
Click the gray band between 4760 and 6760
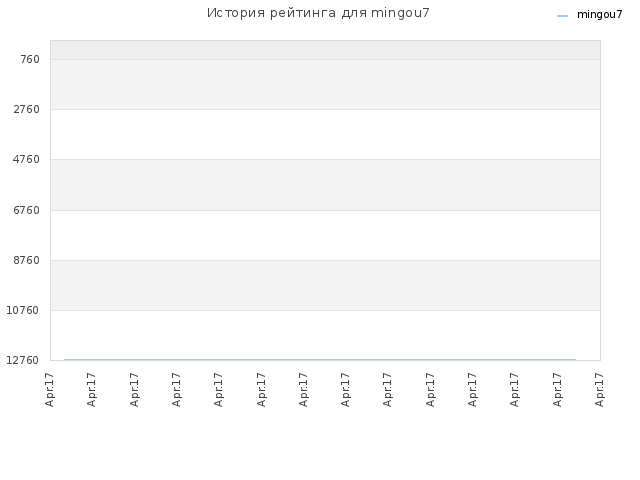tap(325, 185)
